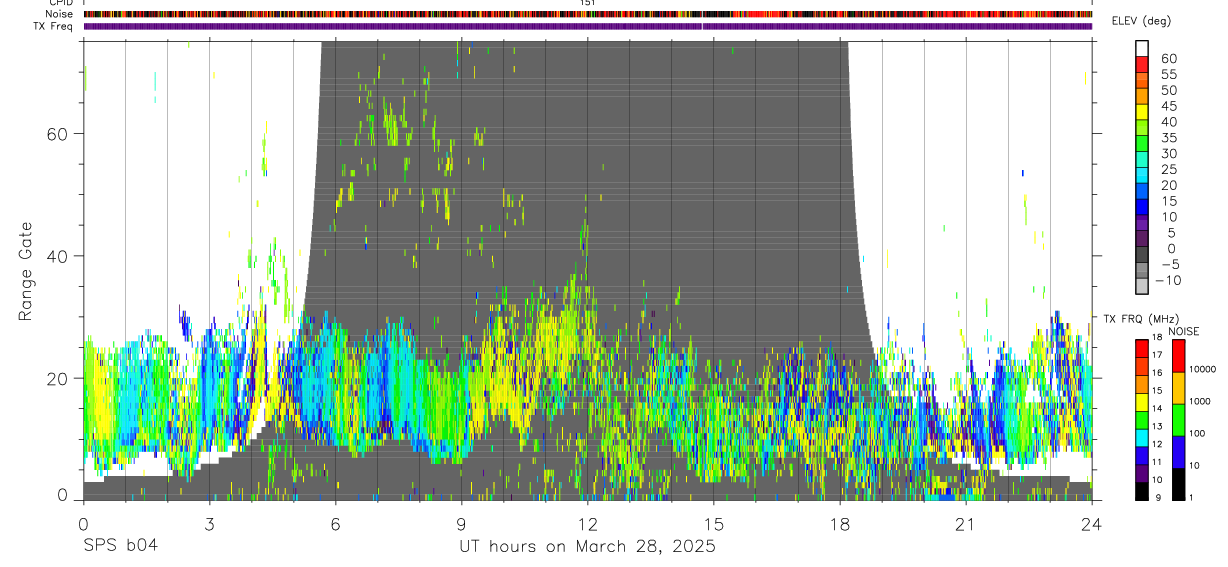Click the '18' tick on UT hours axis
The width and height of the screenshot is (1228, 567).
pyautogui.click(x=839, y=523)
